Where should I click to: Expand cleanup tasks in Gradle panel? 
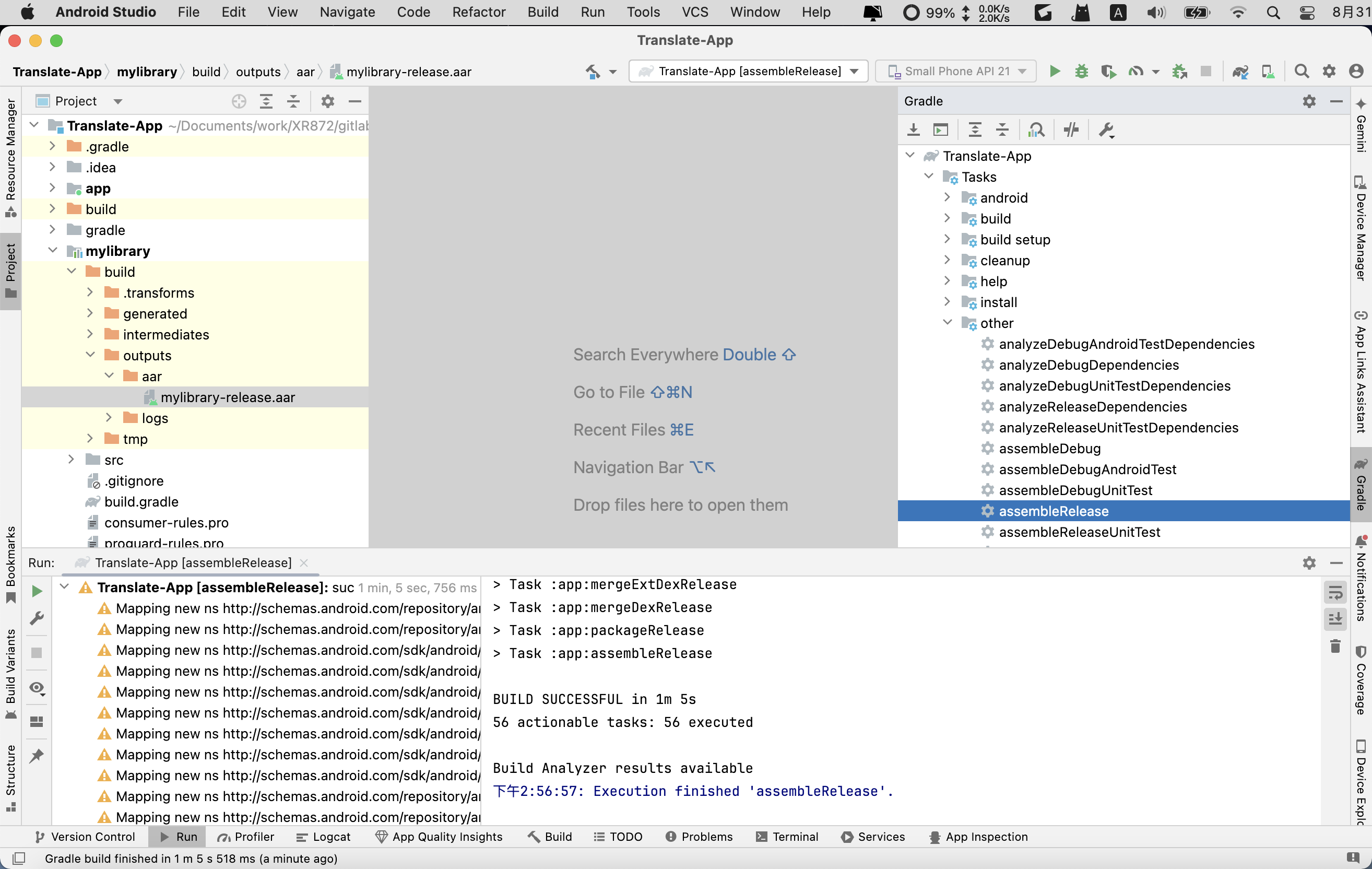(947, 260)
